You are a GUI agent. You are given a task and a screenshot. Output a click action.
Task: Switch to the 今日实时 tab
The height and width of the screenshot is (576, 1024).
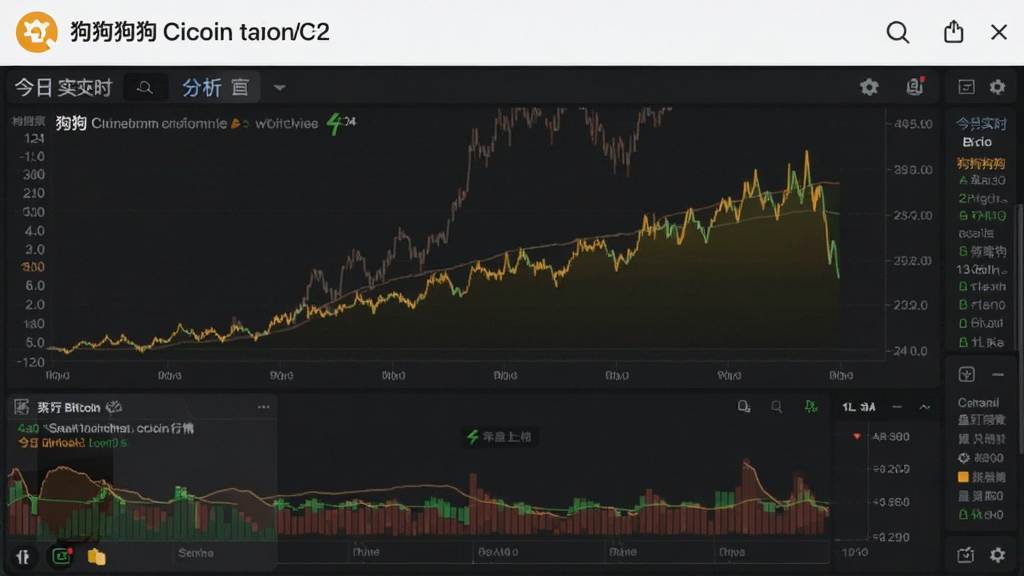click(63, 88)
